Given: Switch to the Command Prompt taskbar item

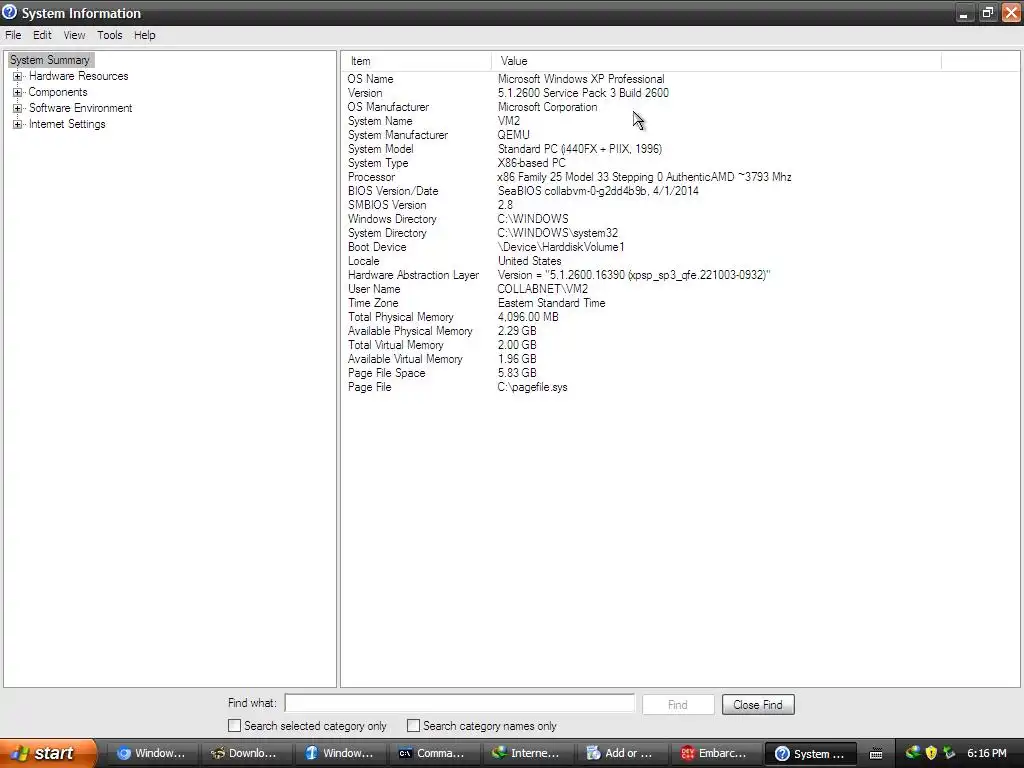Looking at the screenshot, I should 434,754.
